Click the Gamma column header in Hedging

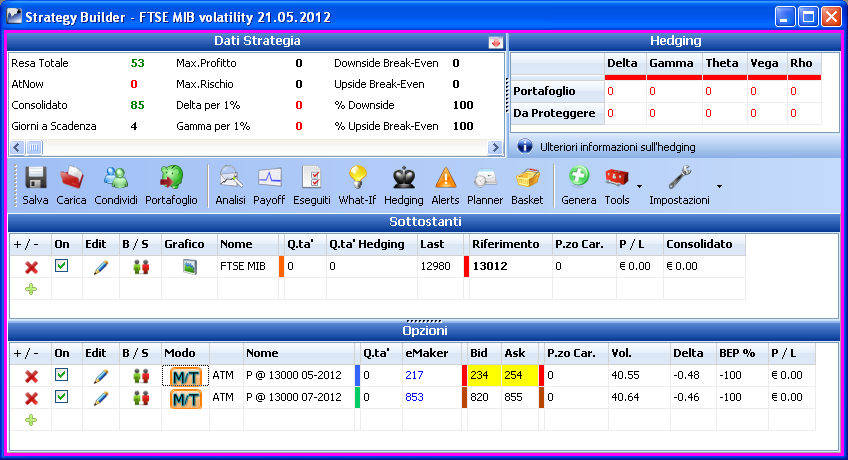[671, 63]
